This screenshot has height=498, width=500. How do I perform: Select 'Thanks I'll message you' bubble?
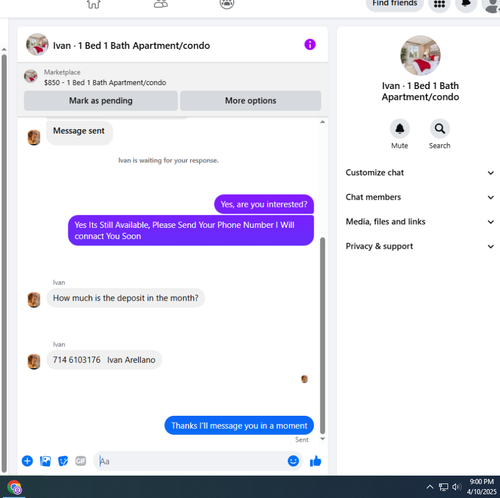point(239,425)
